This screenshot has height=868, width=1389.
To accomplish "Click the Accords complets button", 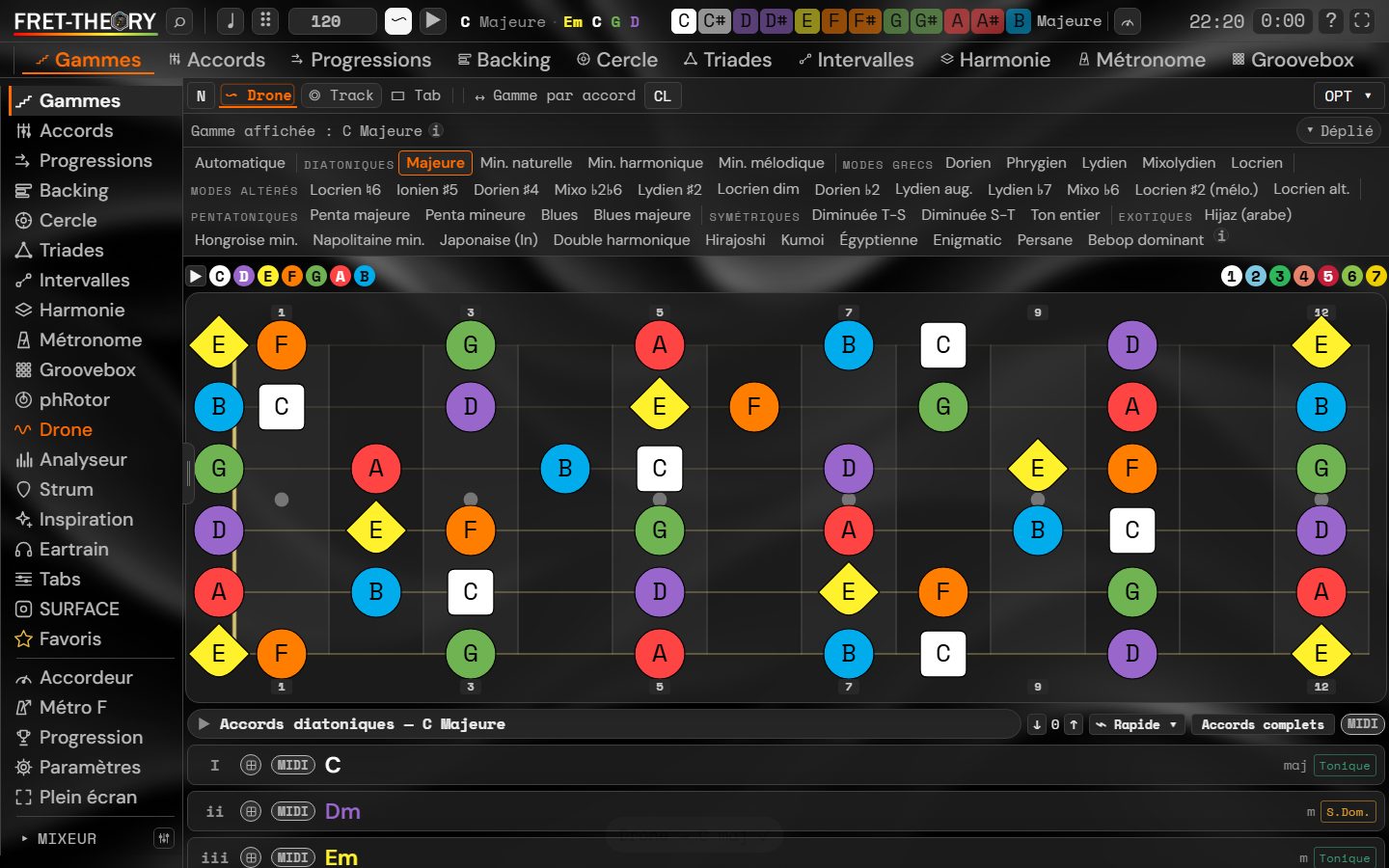I will (1263, 724).
